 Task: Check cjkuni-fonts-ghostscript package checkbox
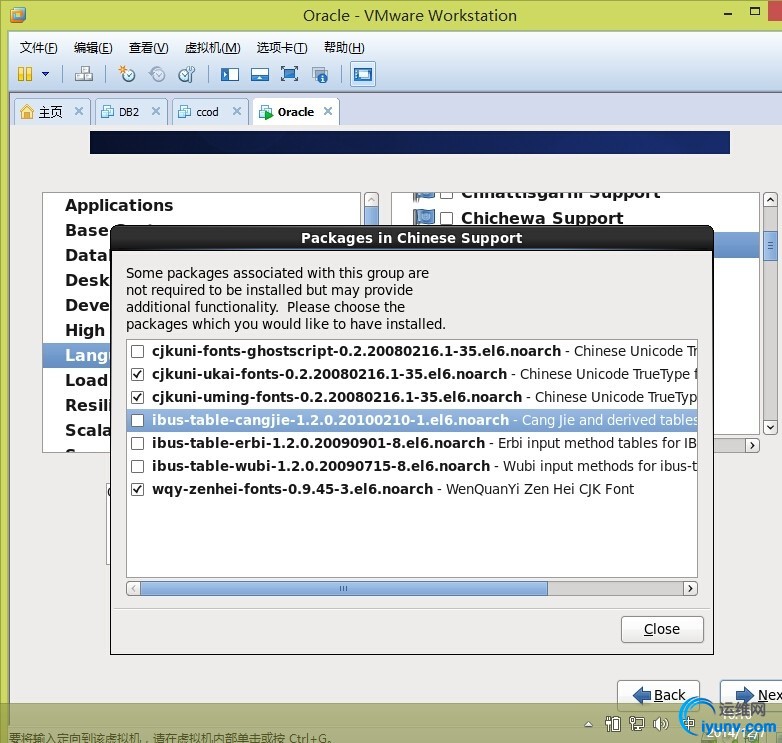coord(137,352)
